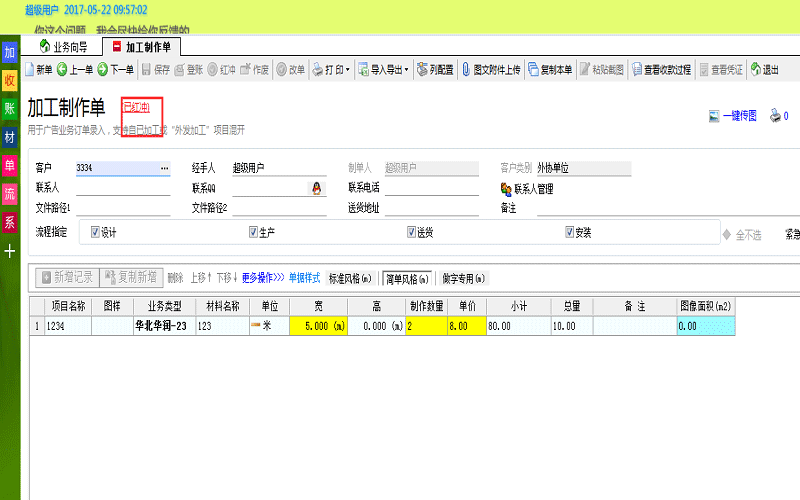Click the yellow 宽 cell showing 5.000
The height and width of the screenshot is (500, 800).
click(x=318, y=326)
